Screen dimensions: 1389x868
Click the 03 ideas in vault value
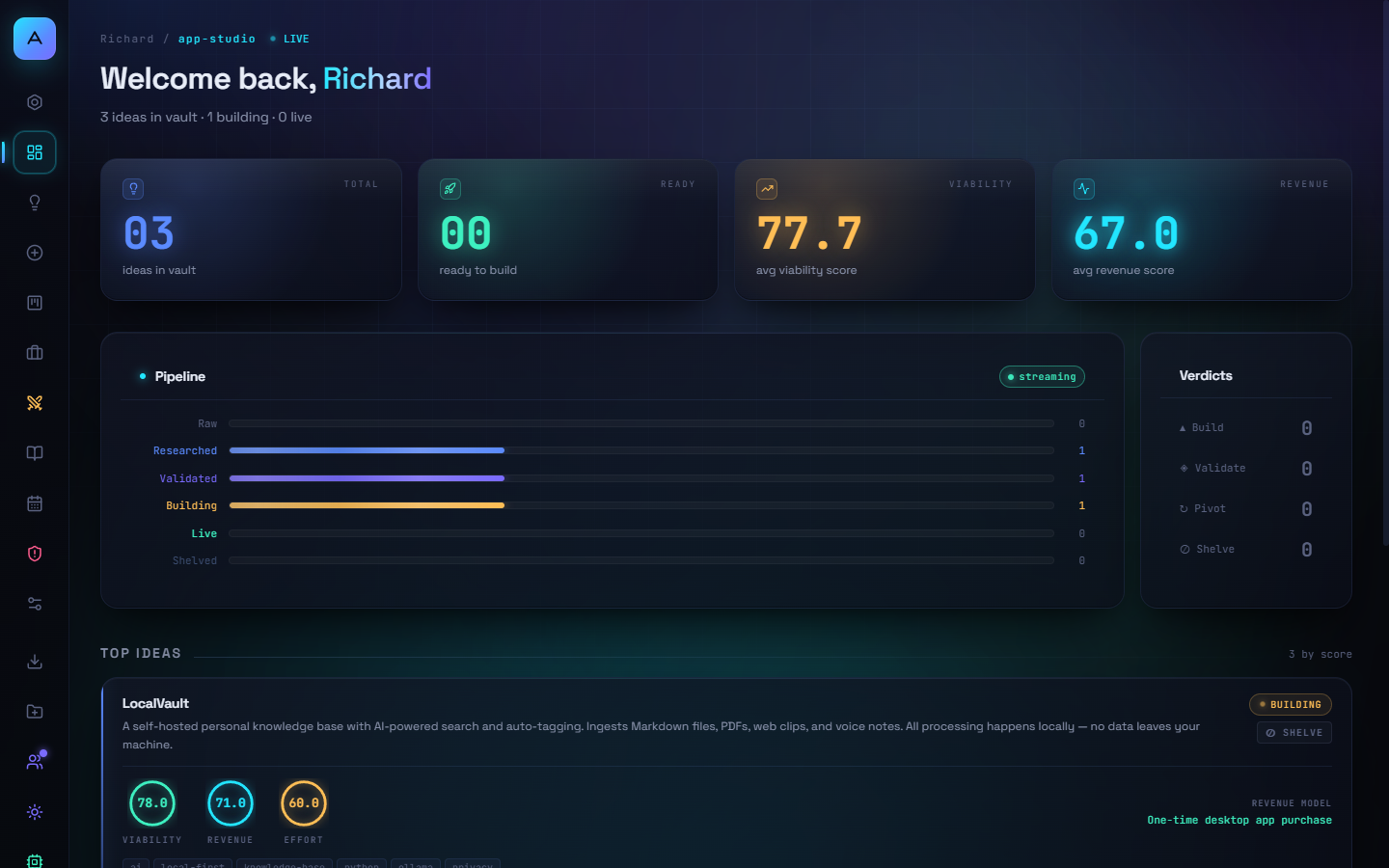149,233
